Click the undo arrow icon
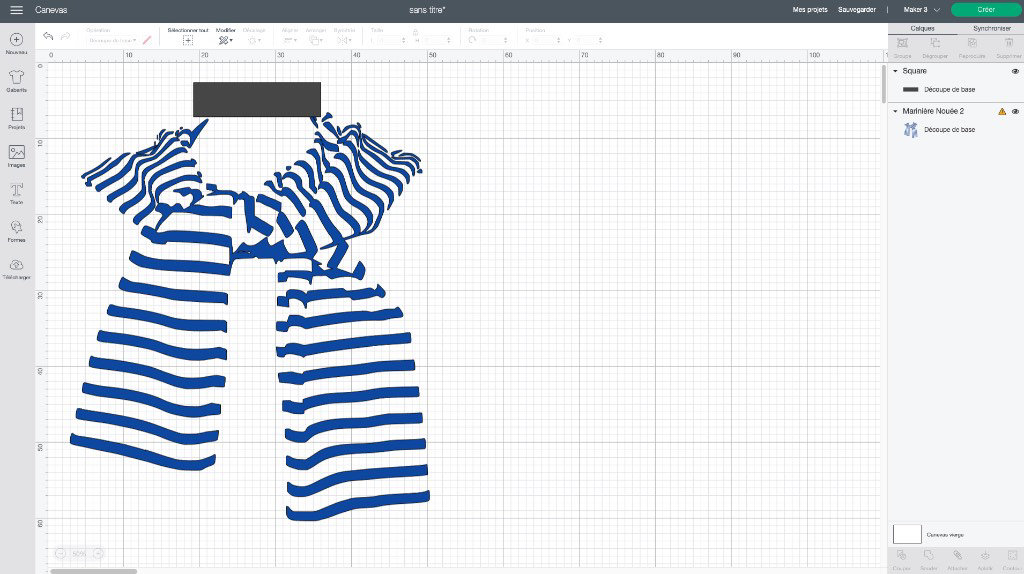Image resolution: width=1024 pixels, height=574 pixels. click(x=48, y=36)
